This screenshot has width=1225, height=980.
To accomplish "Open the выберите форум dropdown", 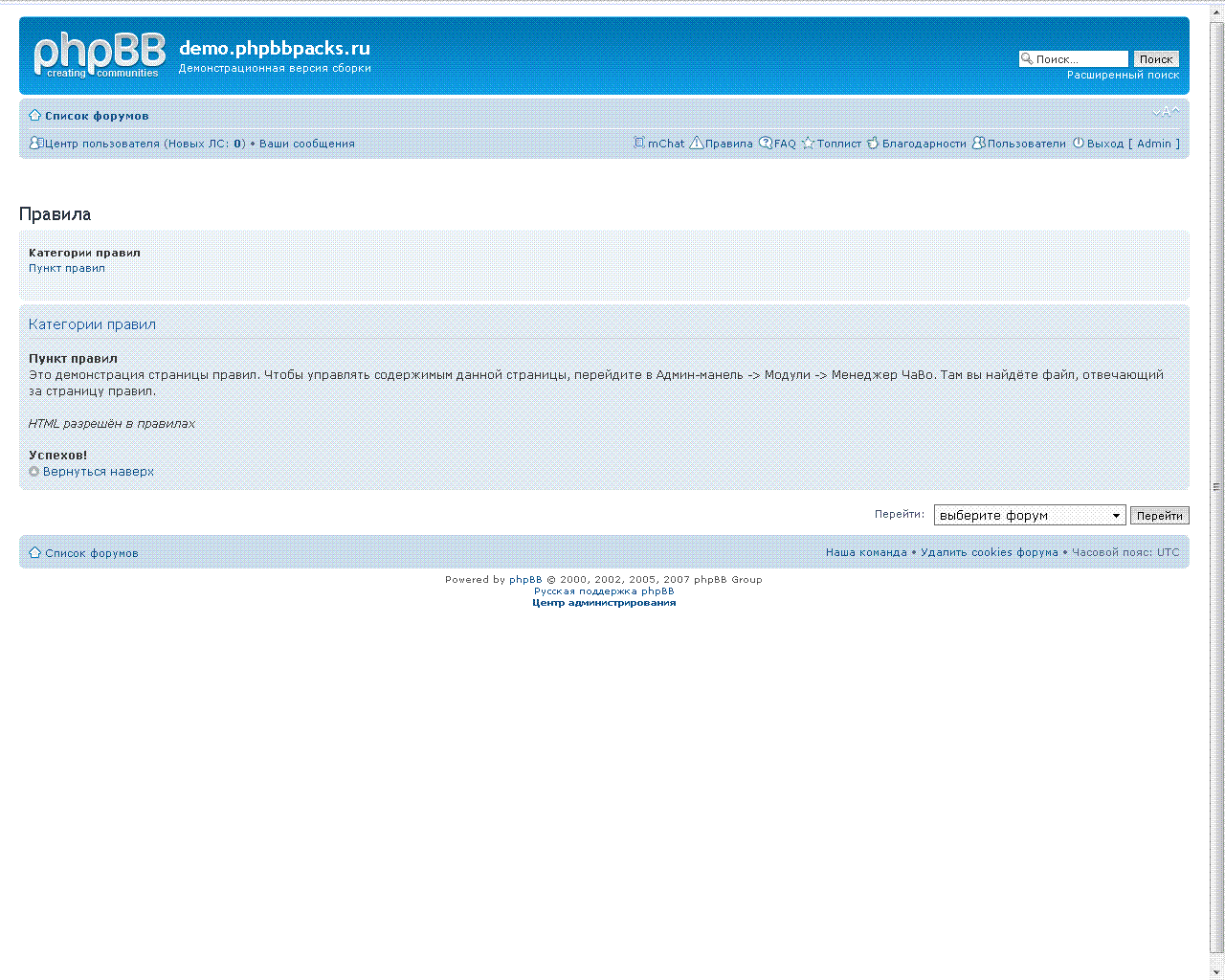I will 1030,515.
